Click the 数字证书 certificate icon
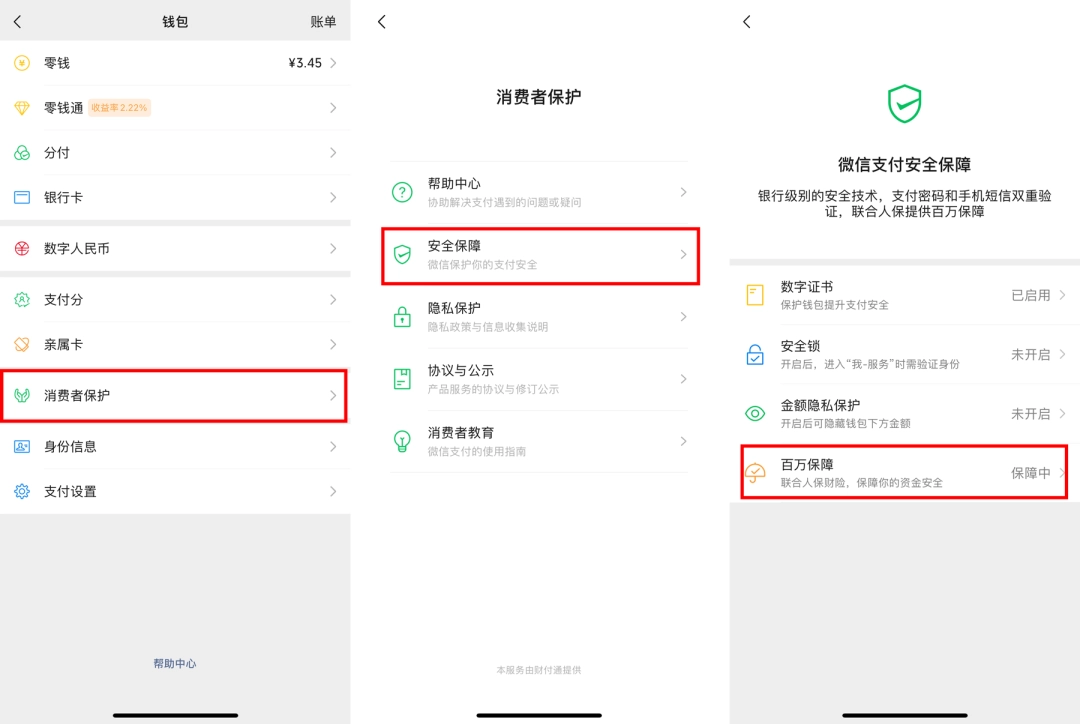1080x724 pixels. [x=755, y=295]
